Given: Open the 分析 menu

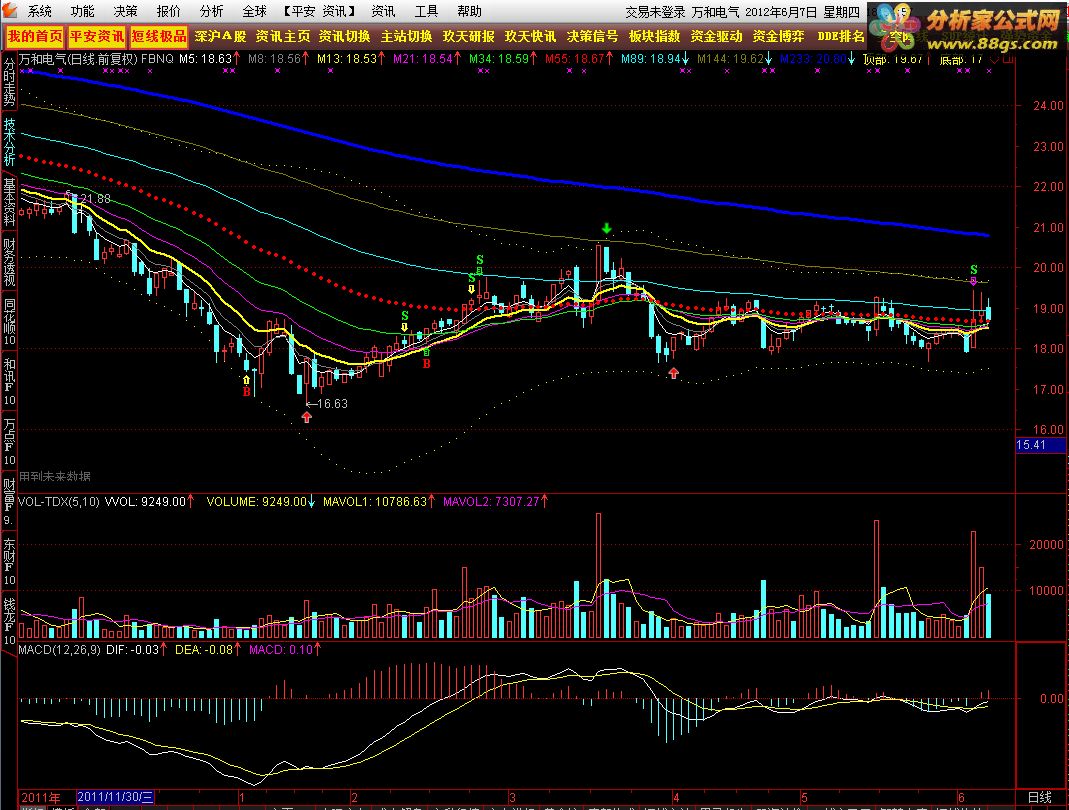Looking at the screenshot, I should [211, 12].
